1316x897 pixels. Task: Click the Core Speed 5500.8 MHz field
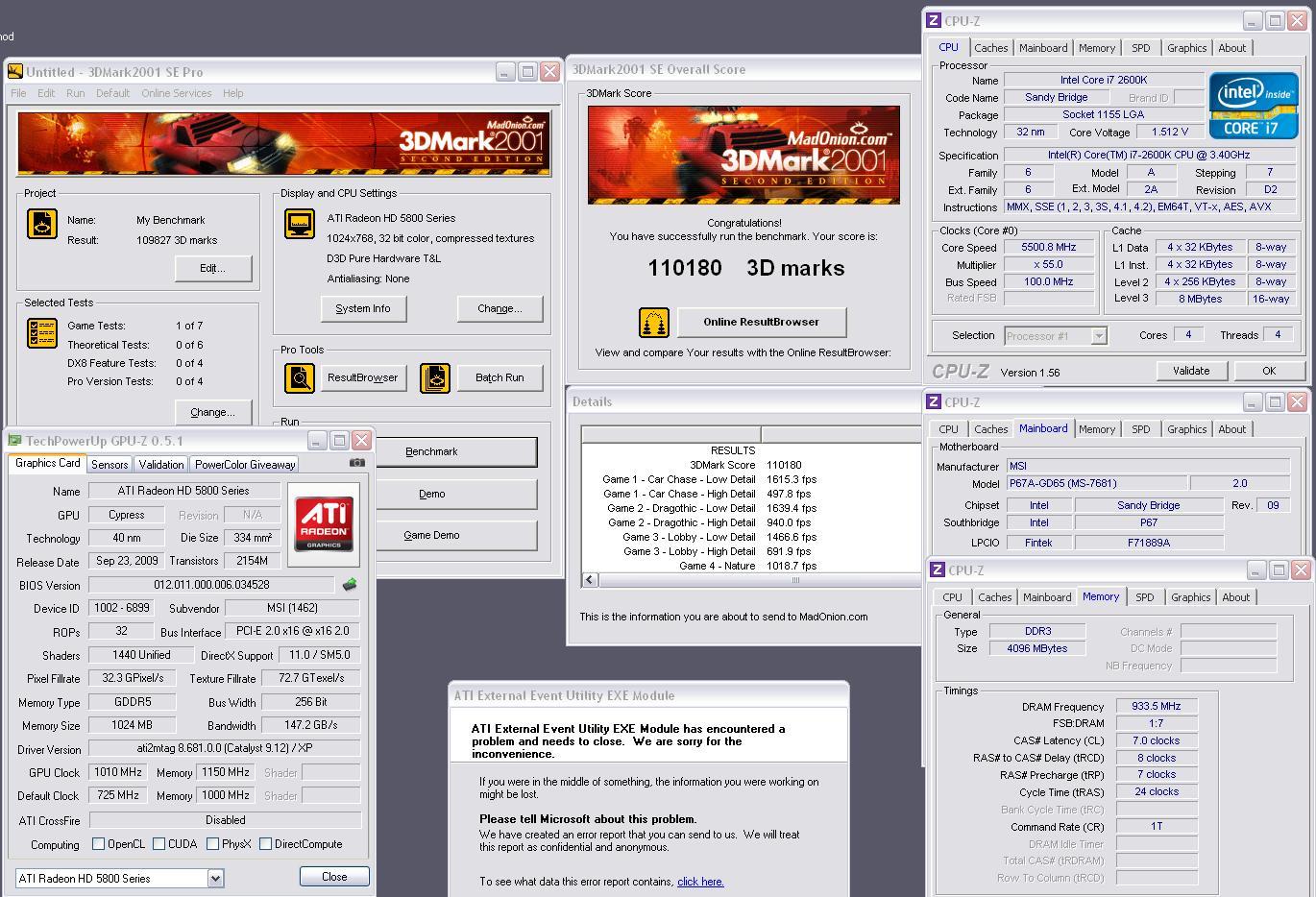[x=1049, y=247]
